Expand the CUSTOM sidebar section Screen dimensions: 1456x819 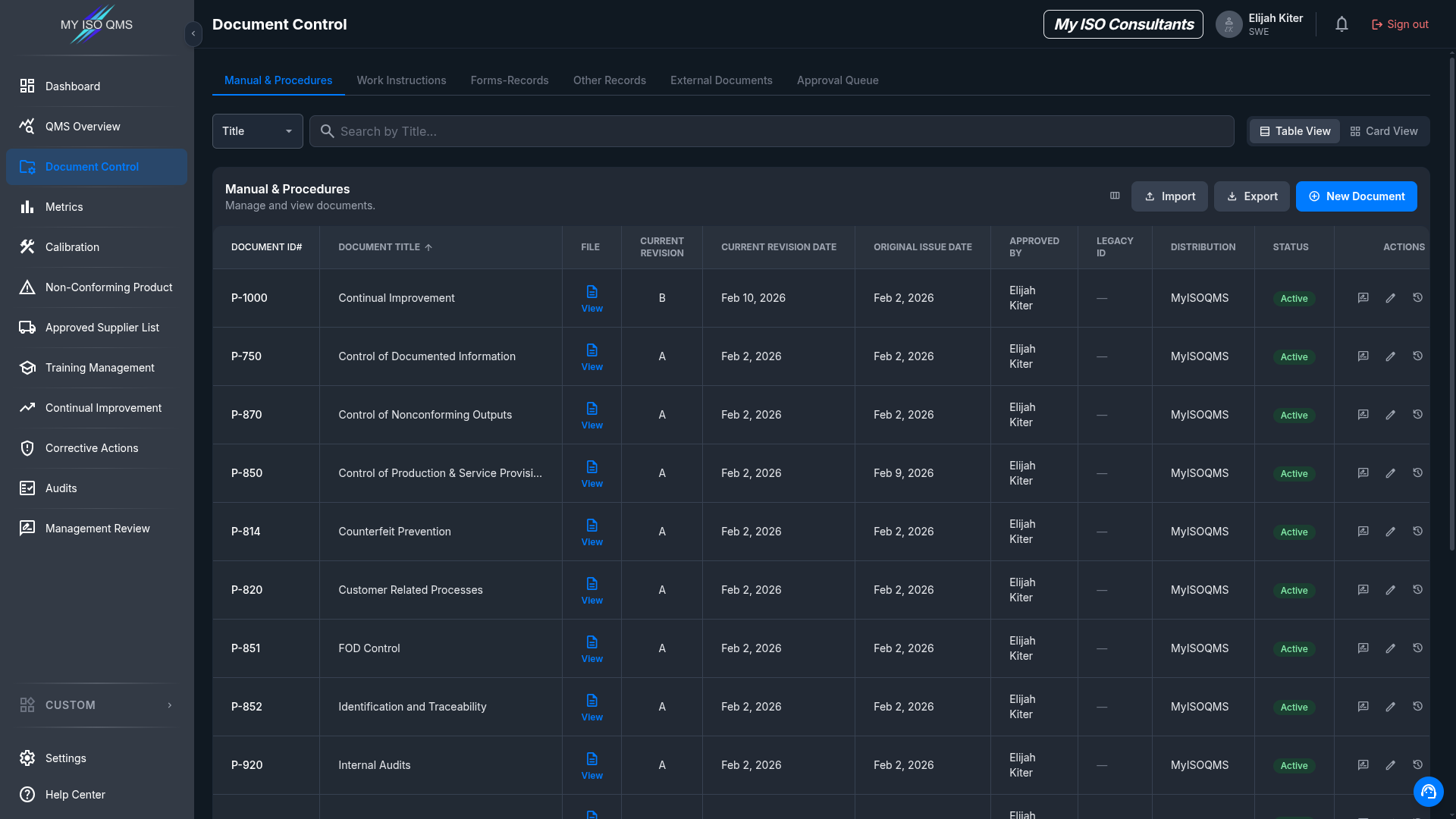pos(96,705)
